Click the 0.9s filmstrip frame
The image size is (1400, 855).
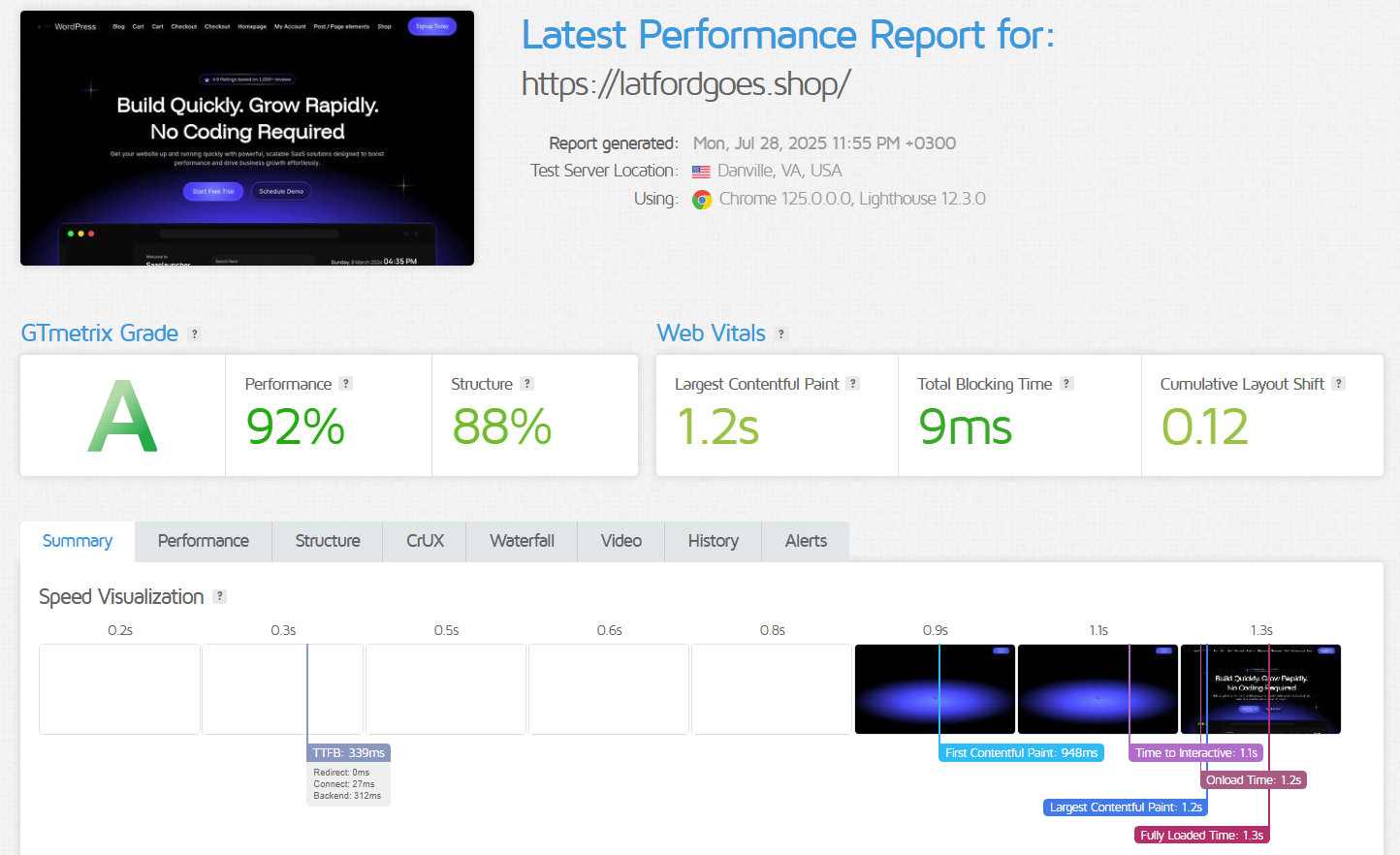[x=935, y=689]
